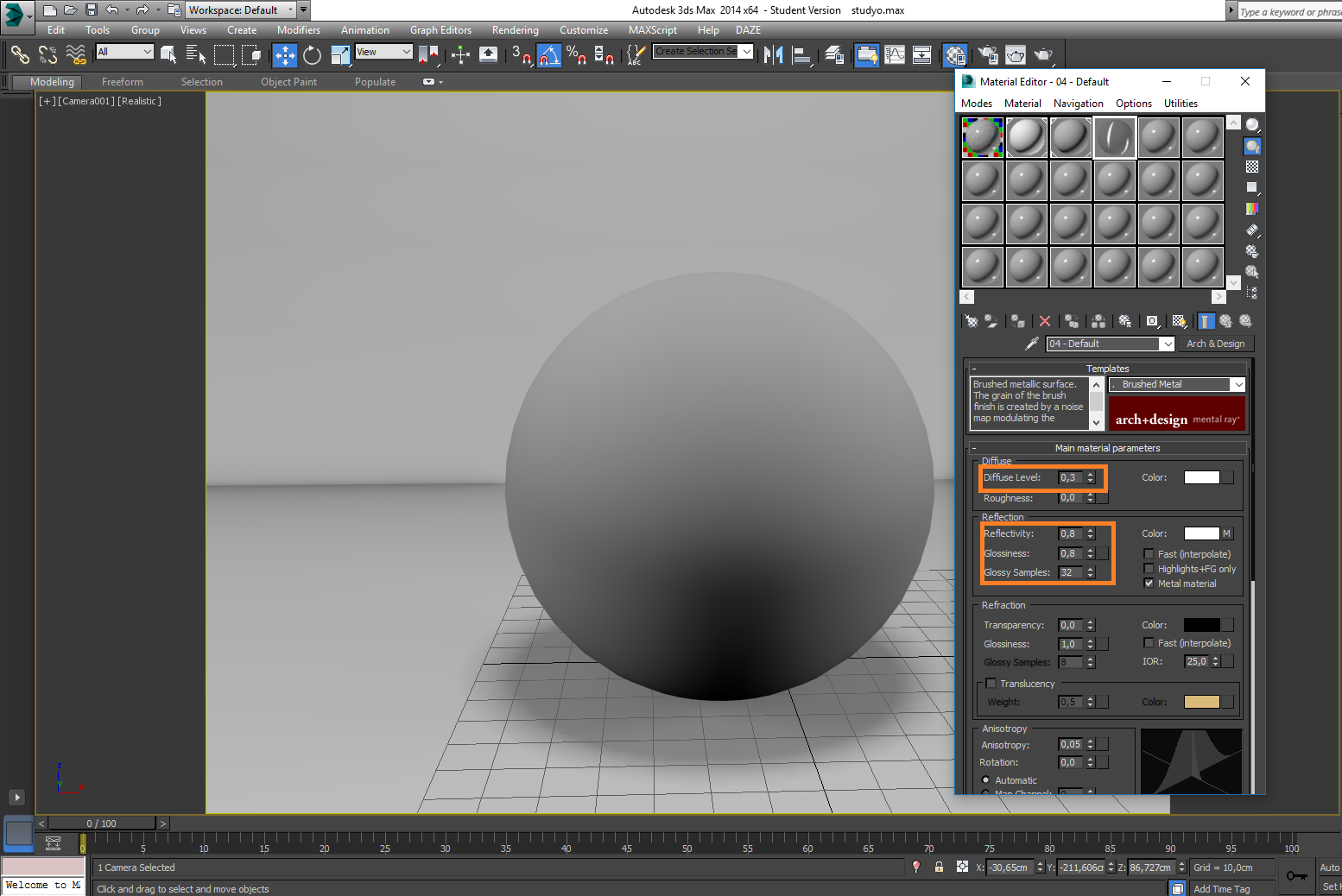The image size is (1342, 896).
Task: Activate the Select and Scale tool
Action: 341,55
